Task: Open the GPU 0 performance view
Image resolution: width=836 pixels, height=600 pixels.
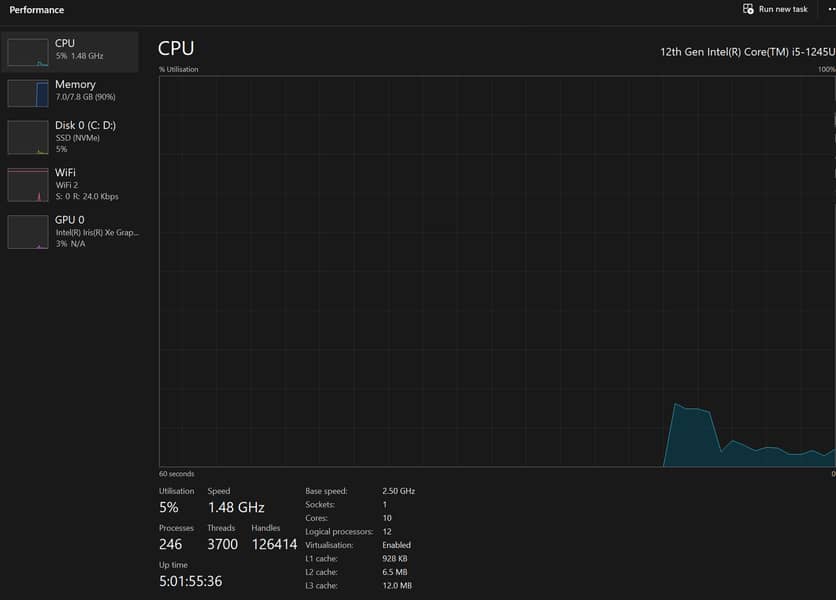Action: [x=70, y=231]
